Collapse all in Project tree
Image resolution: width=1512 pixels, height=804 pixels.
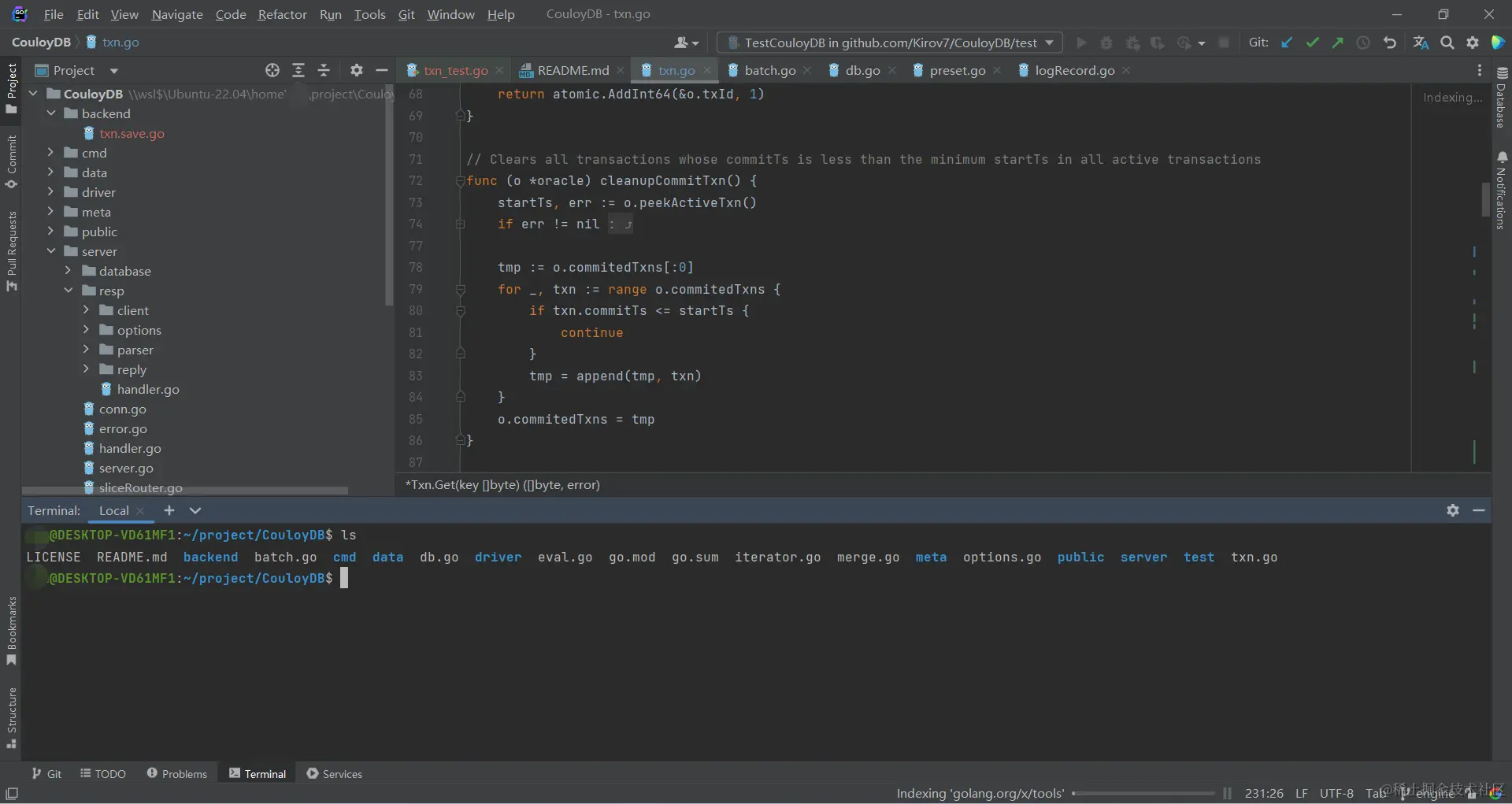[x=324, y=70]
